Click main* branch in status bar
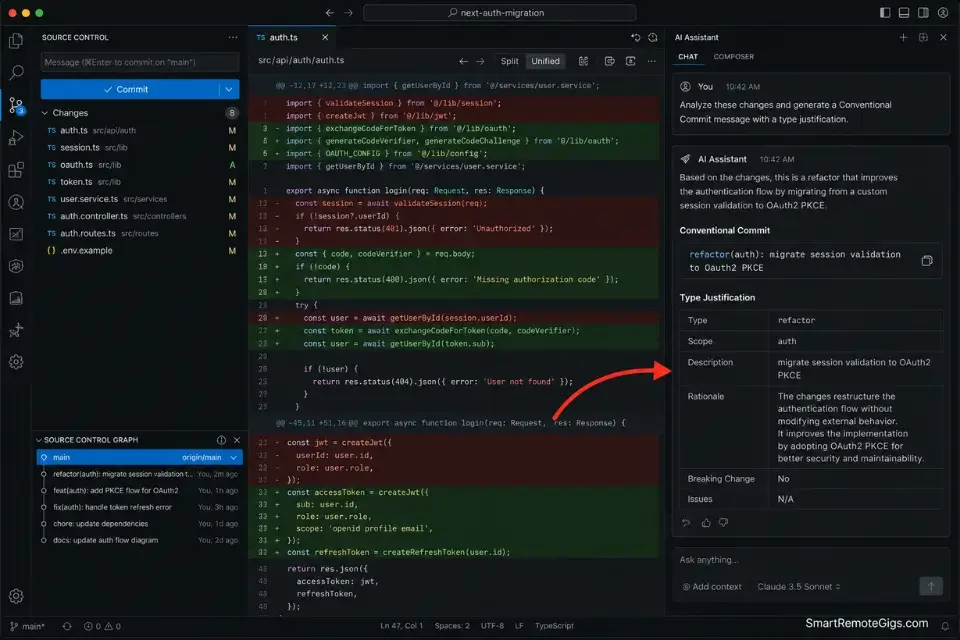 click(28, 626)
